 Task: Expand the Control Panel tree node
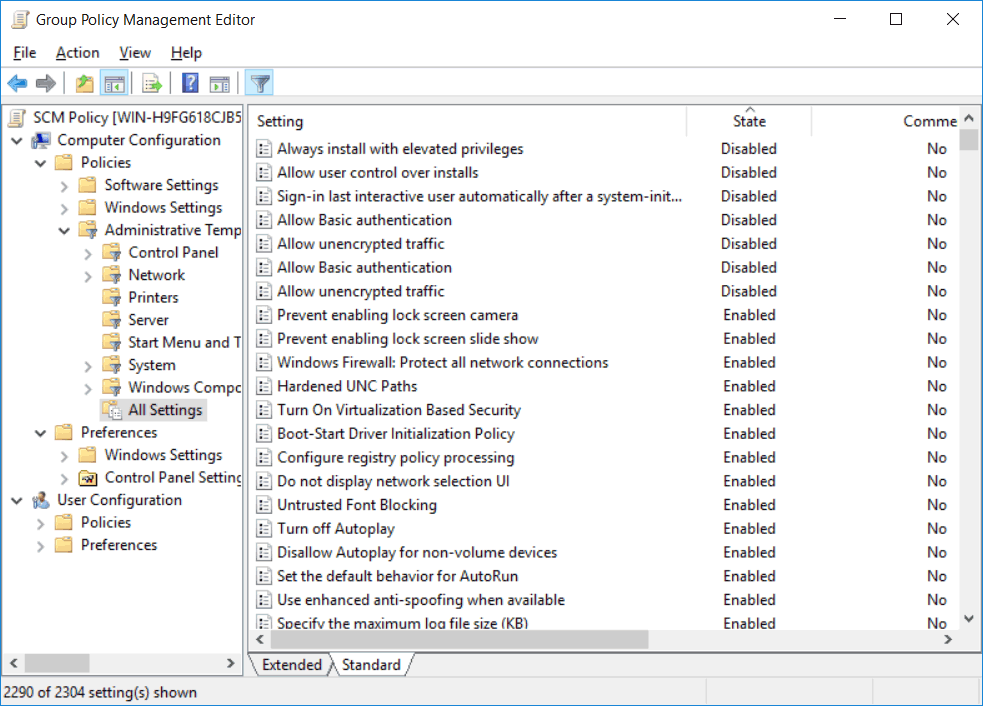pyautogui.click(x=88, y=253)
